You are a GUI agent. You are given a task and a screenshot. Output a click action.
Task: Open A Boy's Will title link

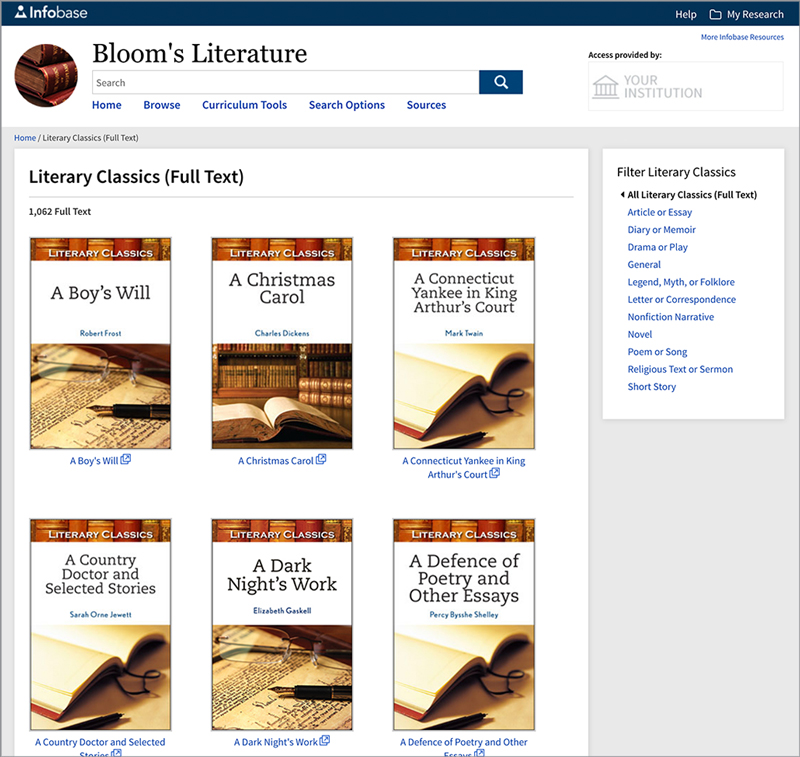tap(94, 461)
